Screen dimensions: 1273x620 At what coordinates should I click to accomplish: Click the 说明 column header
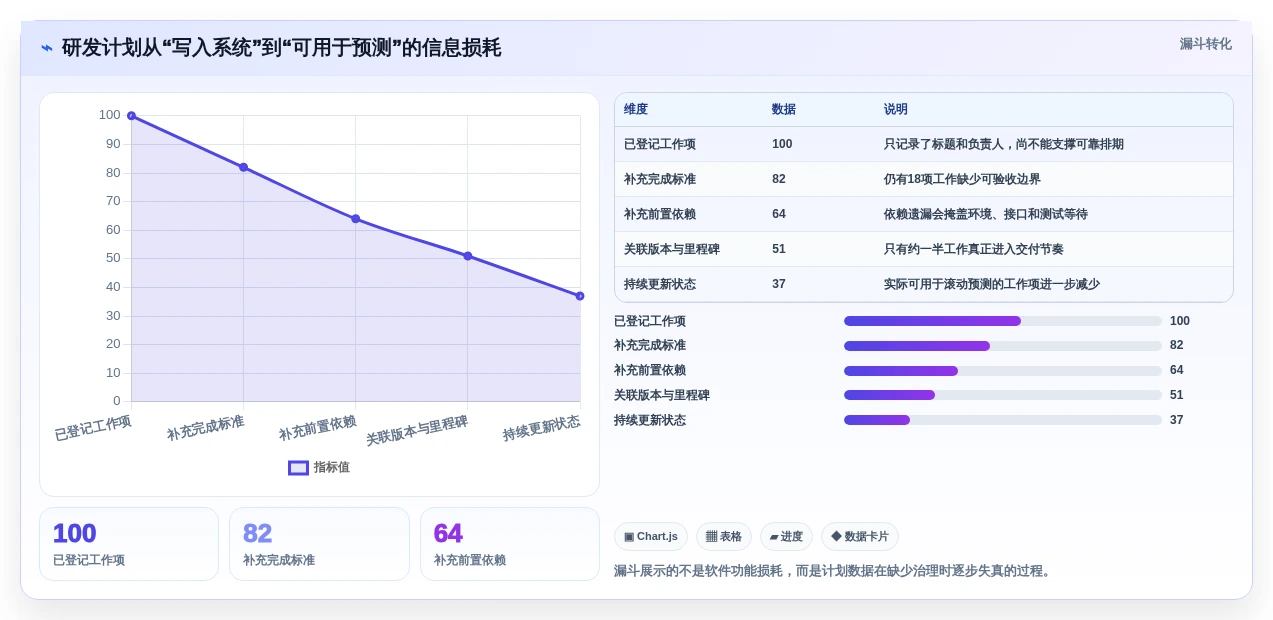point(896,109)
